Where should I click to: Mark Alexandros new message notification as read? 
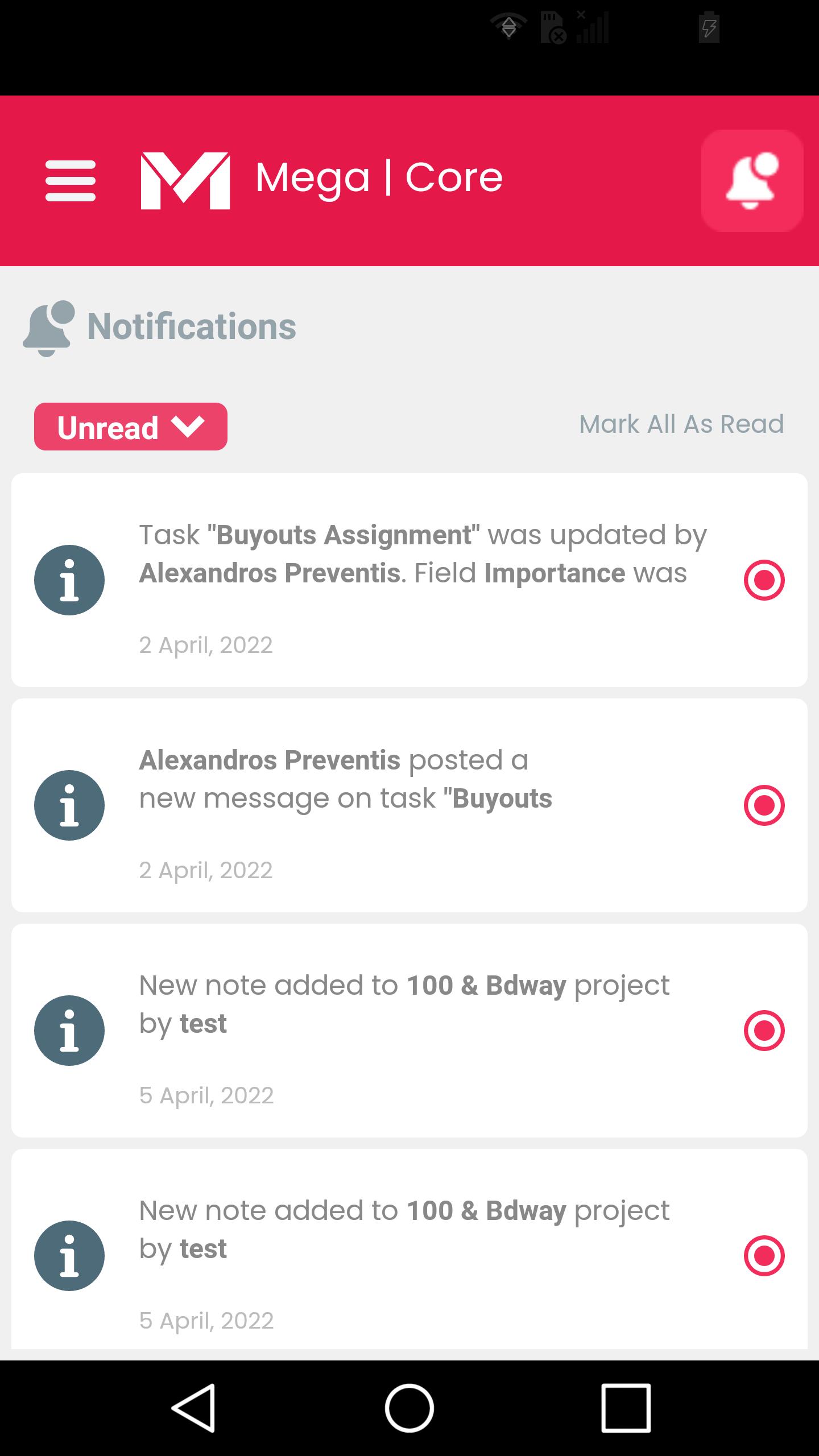(764, 805)
